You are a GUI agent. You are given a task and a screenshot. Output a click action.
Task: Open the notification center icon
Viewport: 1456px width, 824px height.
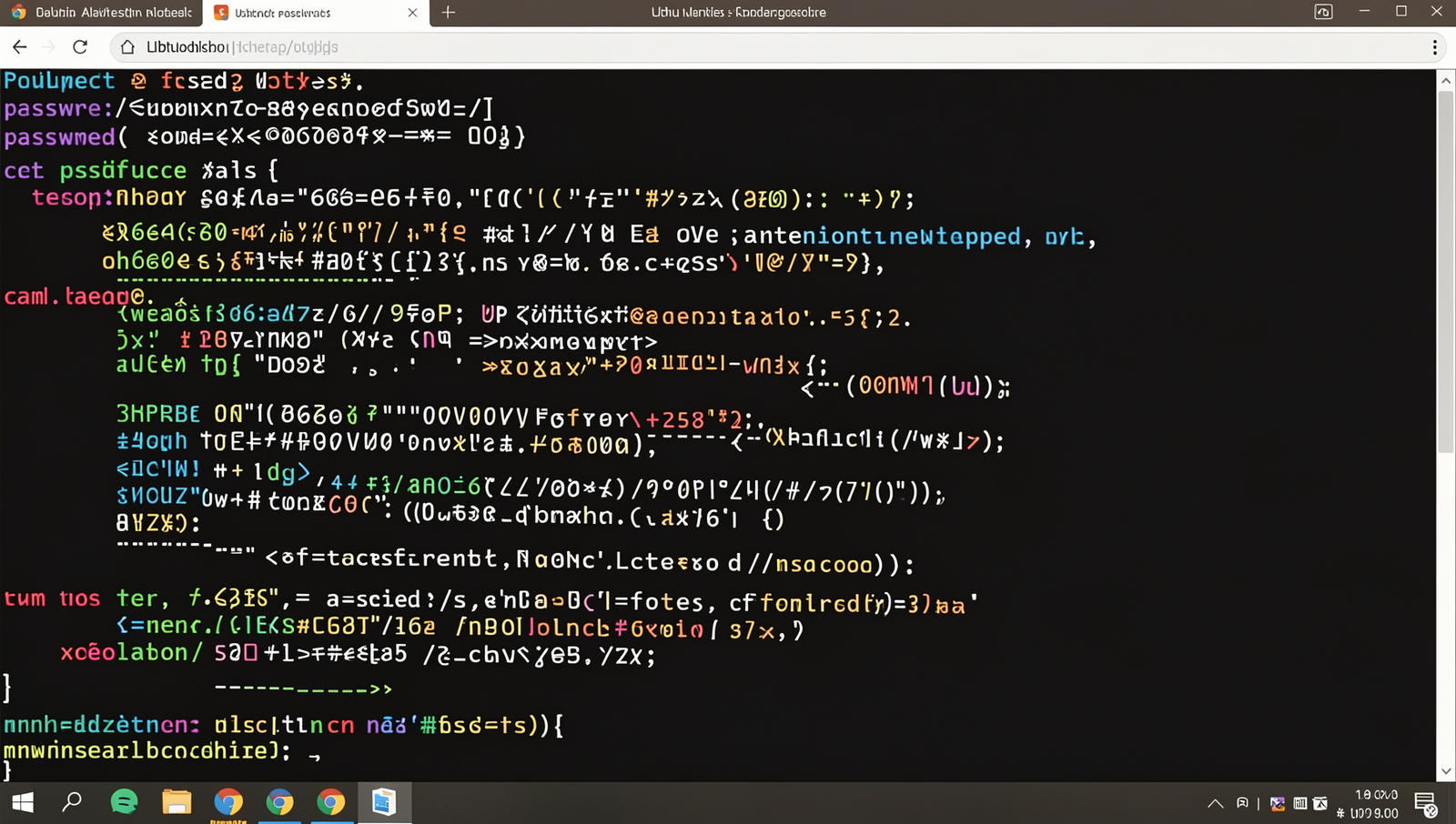tap(1425, 803)
